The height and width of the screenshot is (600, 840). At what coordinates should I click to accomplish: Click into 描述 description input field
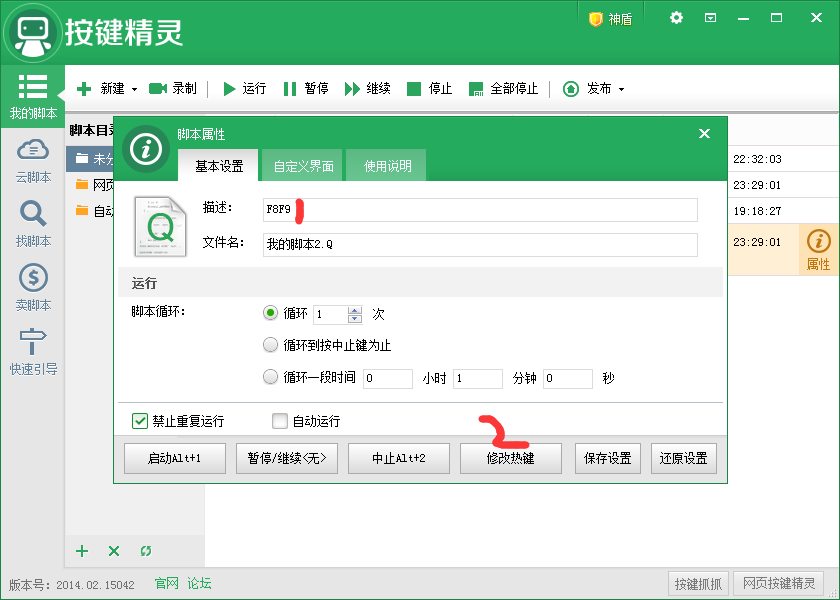tap(480, 209)
